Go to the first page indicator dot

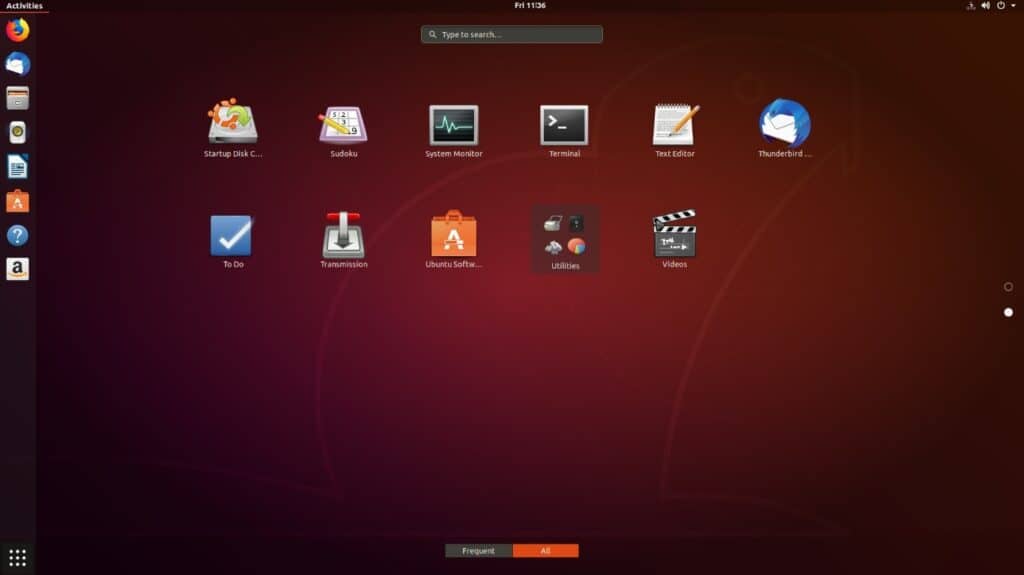point(1008,287)
